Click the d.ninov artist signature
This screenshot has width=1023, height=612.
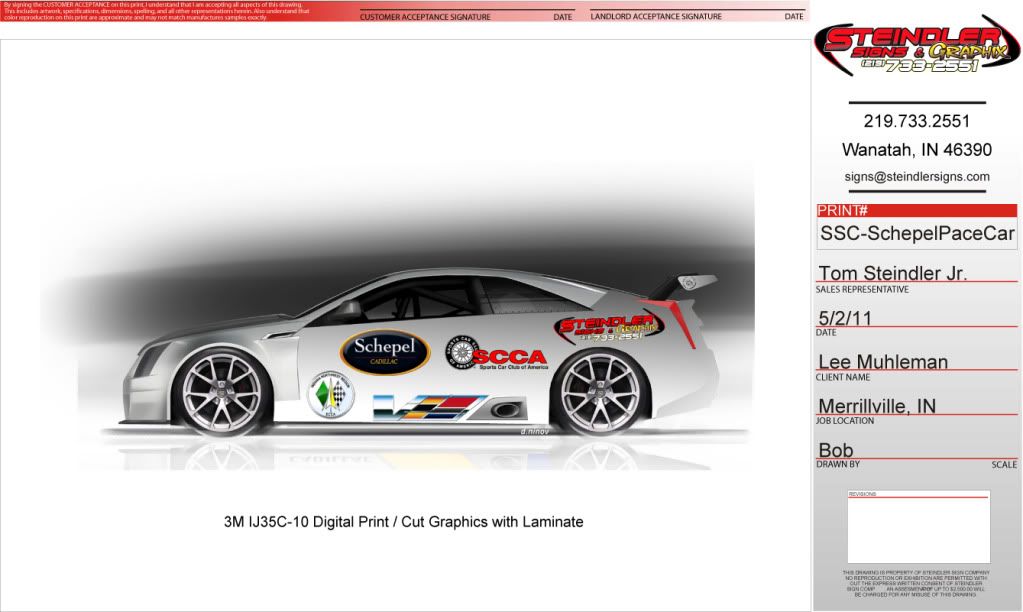tap(534, 431)
